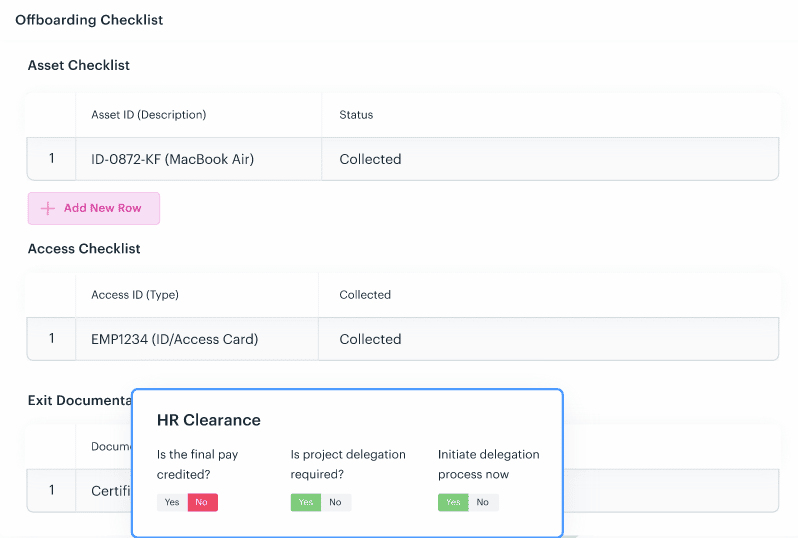Viewport: 798px width, 538px height.
Task: Select row number 1 in Access Checklist
Action: coord(51,339)
